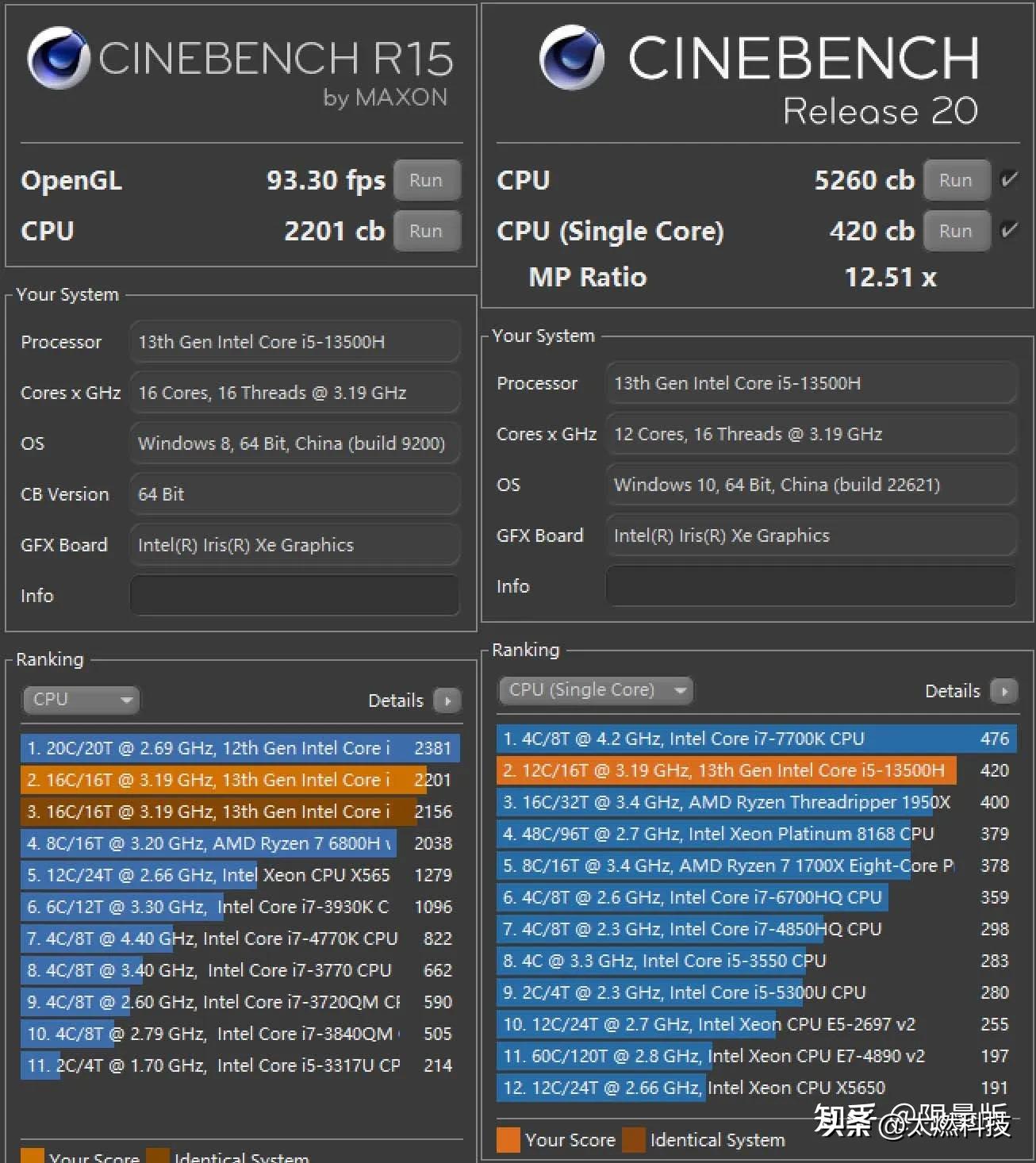Select the AMD Ryzen 7 6800H ranking row
The width and height of the screenshot is (1036, 1163).
click(240, 843)
